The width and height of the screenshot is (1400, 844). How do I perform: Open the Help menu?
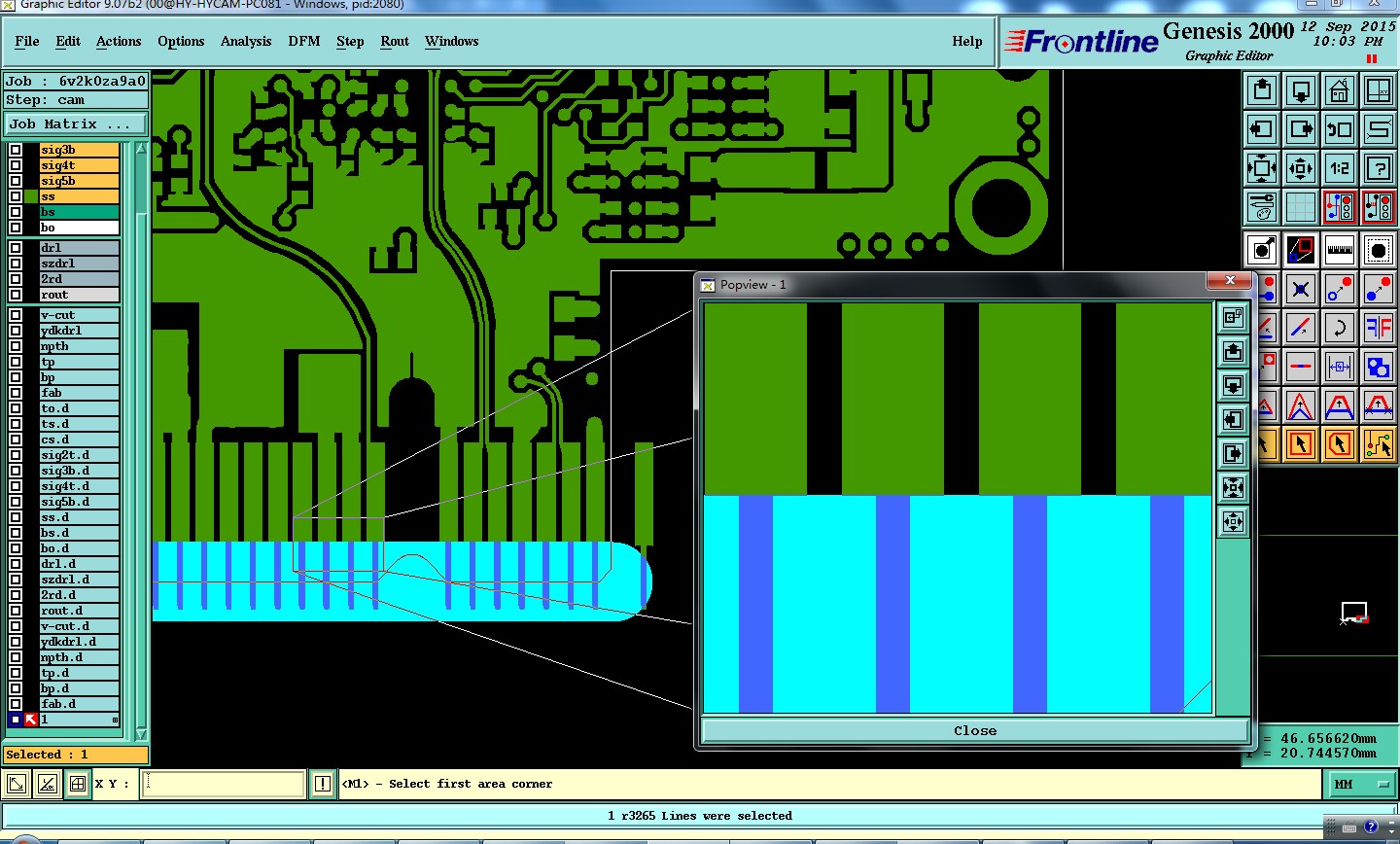click(967, 41)
